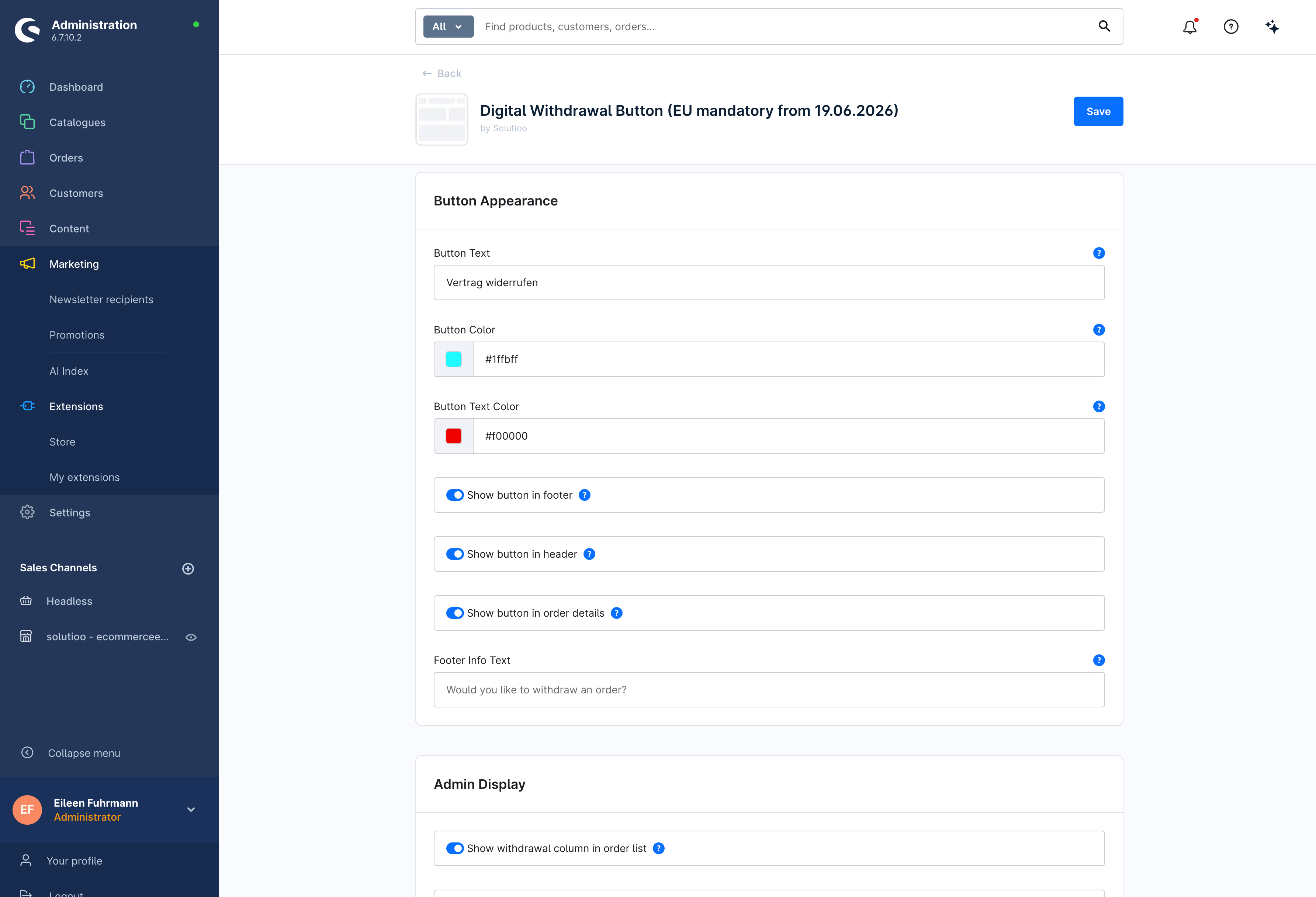Screen dimensions: 1316x897
Task: Open the help circle icon in header
Action: click(1230, 27)
